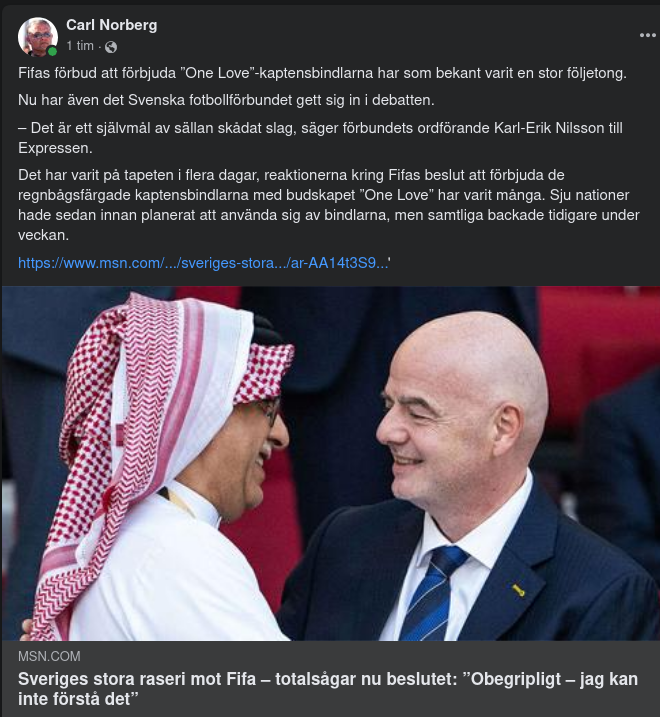Open the article preview photo

click(x=331, y=463)
